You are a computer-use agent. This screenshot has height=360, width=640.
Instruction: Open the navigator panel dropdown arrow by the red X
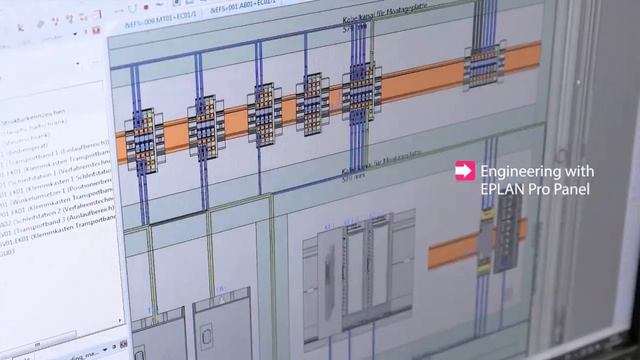[75, 34]
